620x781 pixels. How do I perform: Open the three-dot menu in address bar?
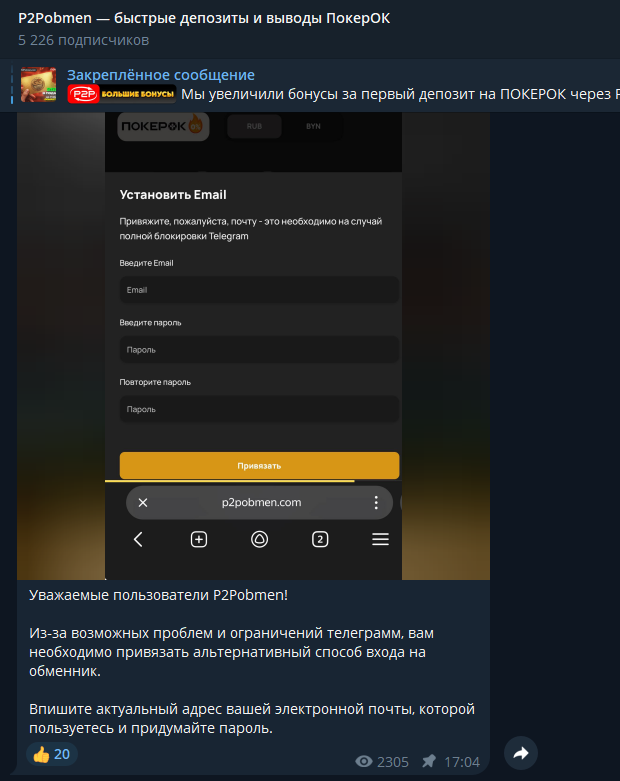(x=376, y=503)
